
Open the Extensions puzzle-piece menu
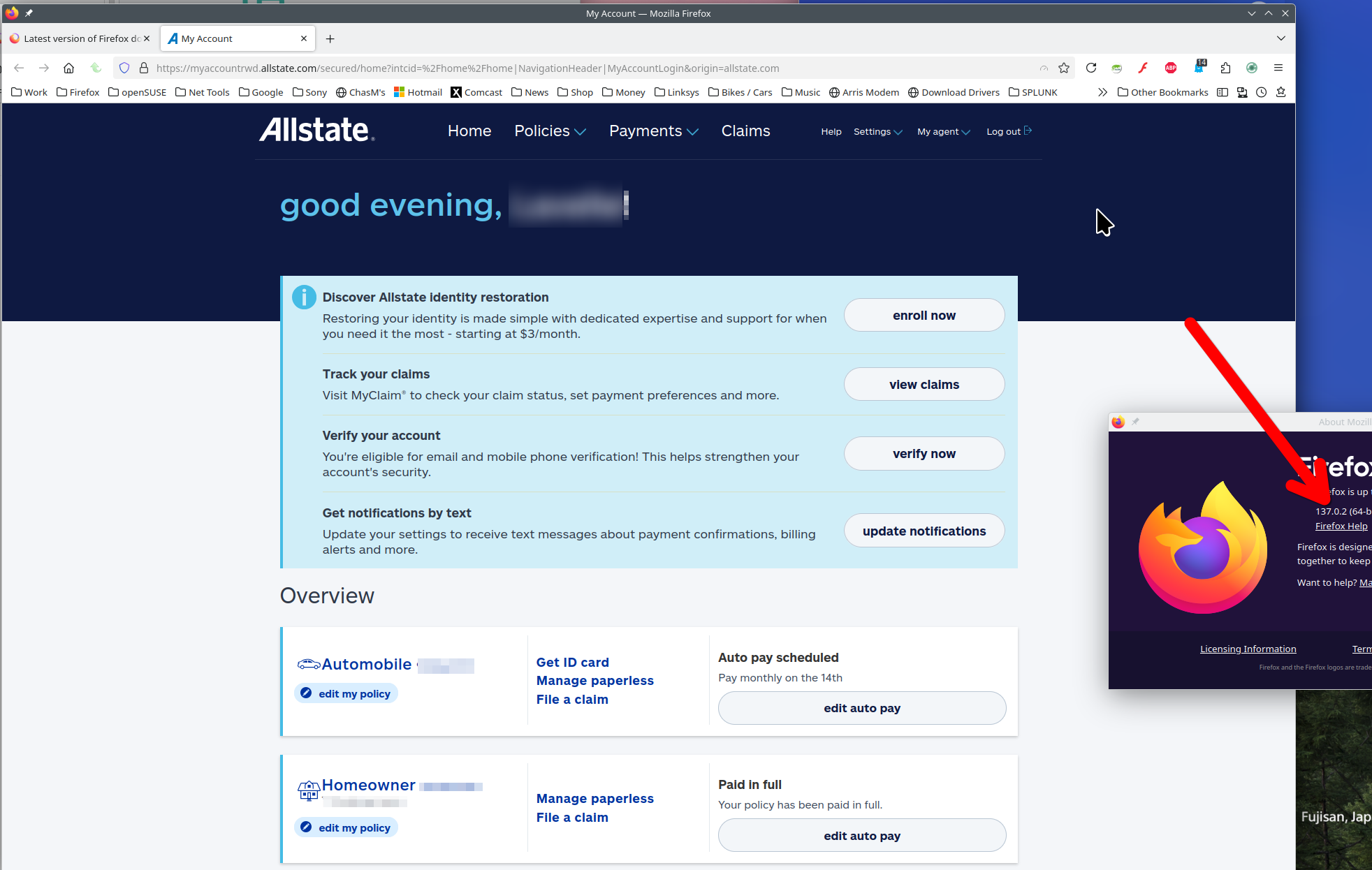1225,68
